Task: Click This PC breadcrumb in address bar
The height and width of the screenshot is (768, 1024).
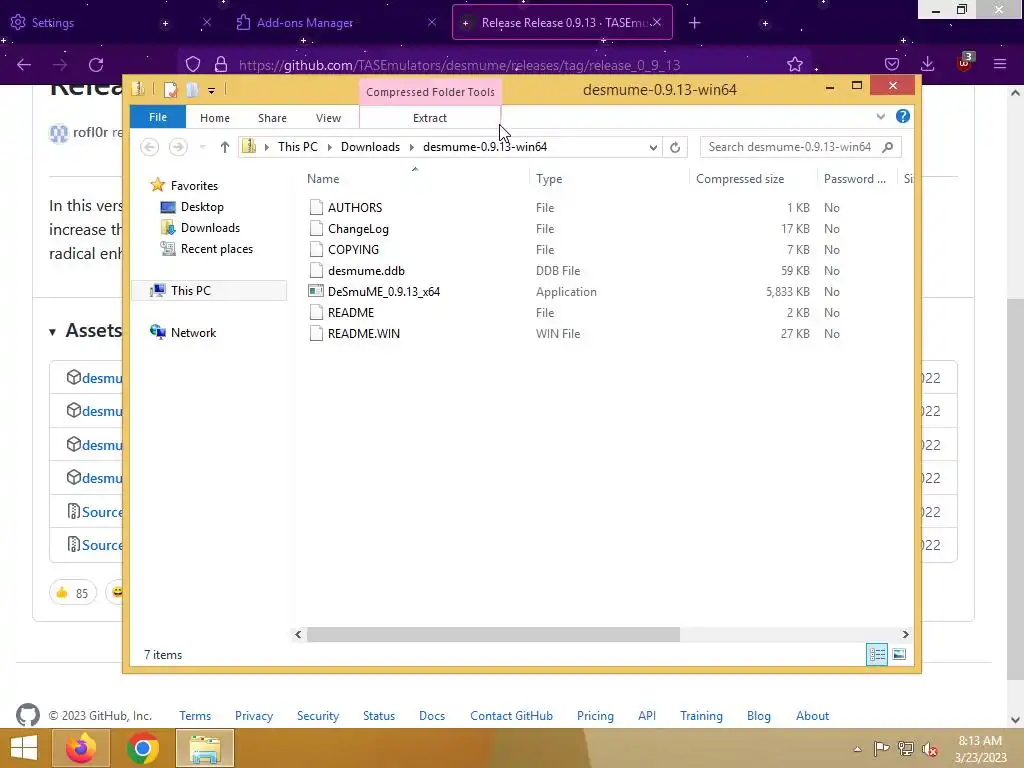Action: [x=298, y=147]
